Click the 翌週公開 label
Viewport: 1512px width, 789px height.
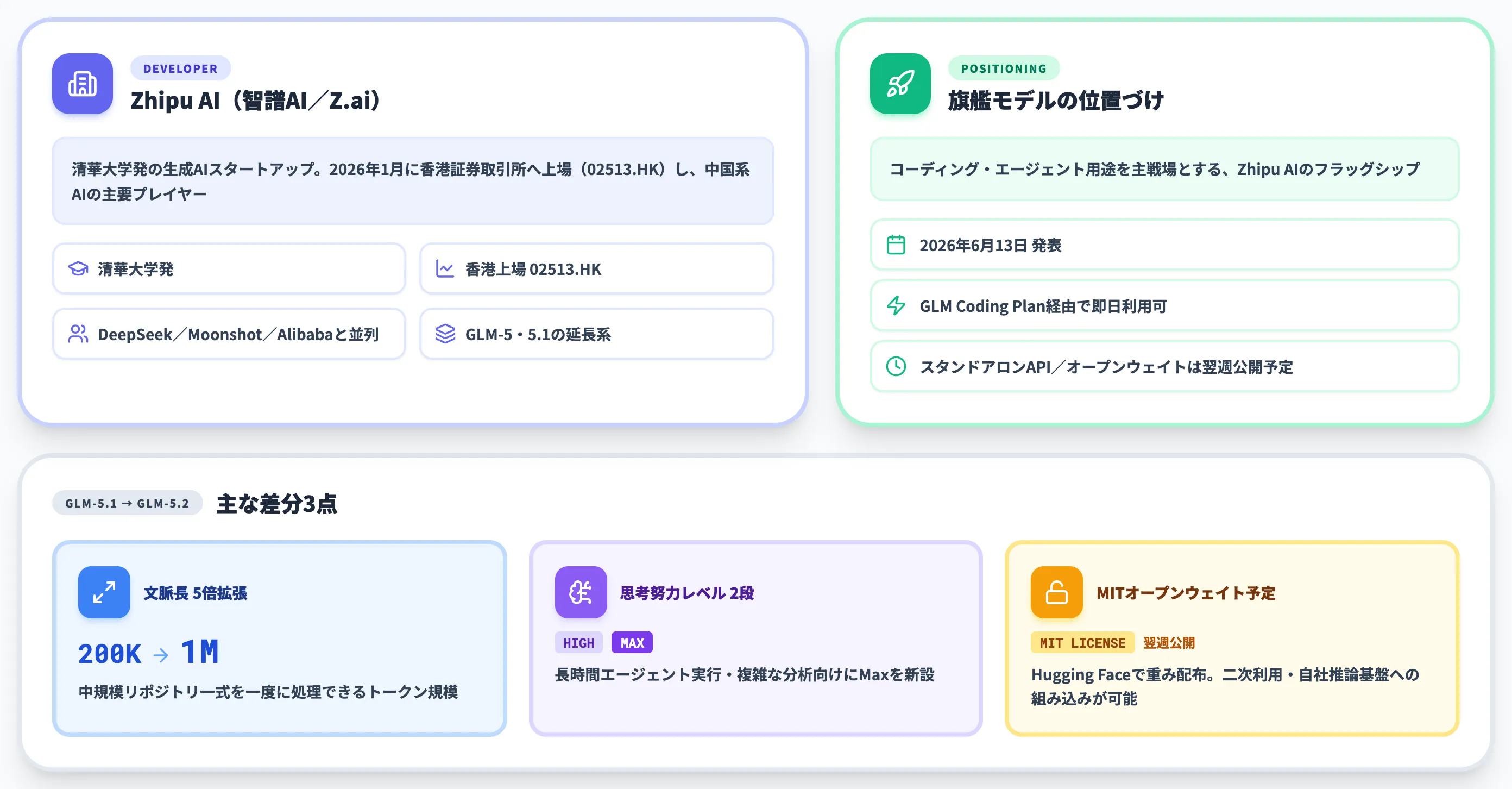point(1169,643)
